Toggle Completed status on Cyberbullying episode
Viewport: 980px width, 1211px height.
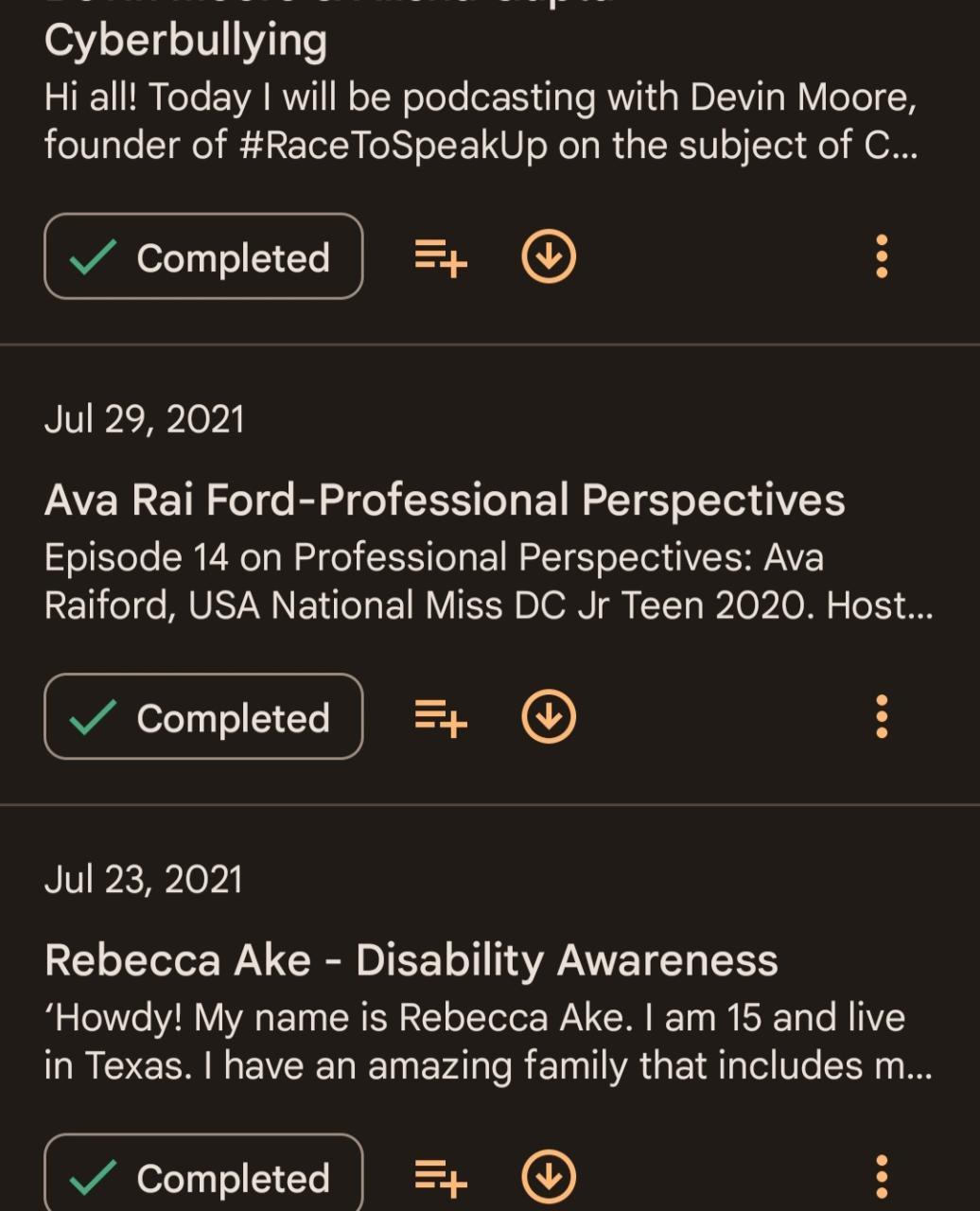[203, 257]
